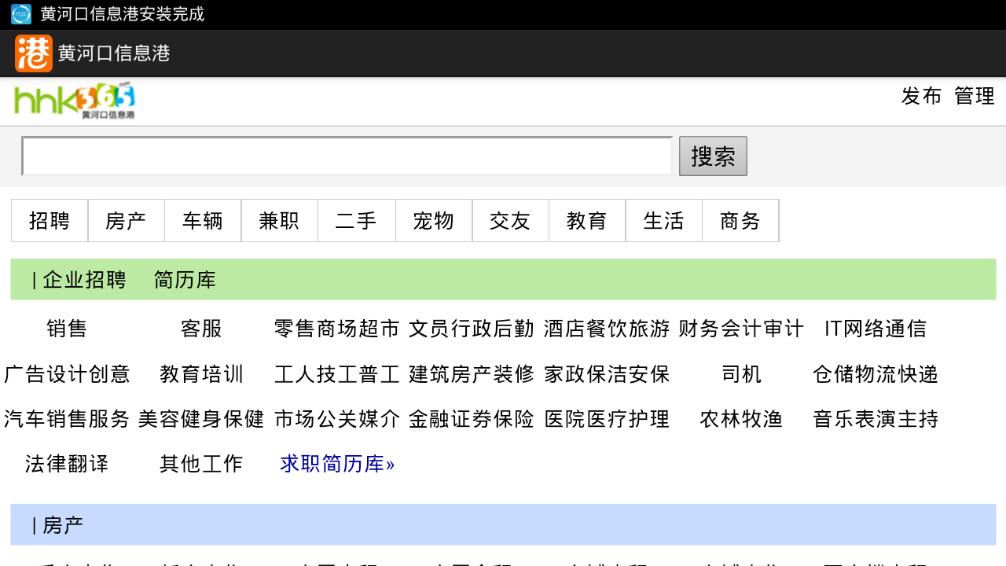Open 医院医疗护理 job category

(607, 419)
